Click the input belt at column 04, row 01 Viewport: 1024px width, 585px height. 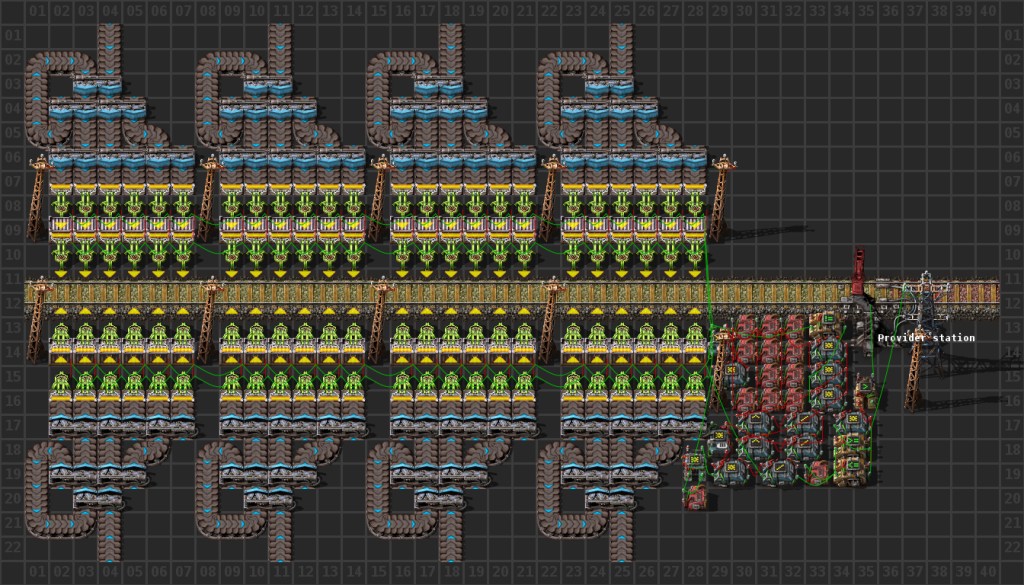[110, 35]
